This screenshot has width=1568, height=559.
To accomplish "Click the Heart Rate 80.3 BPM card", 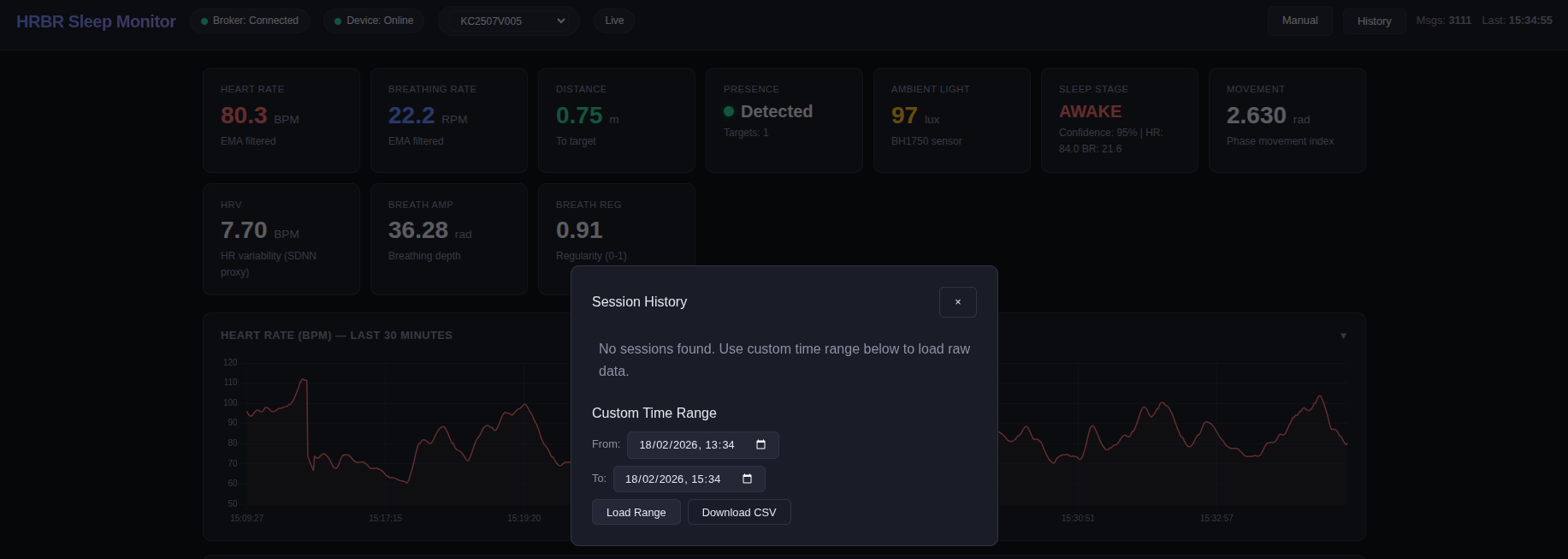I will click(x=281, y=120).
